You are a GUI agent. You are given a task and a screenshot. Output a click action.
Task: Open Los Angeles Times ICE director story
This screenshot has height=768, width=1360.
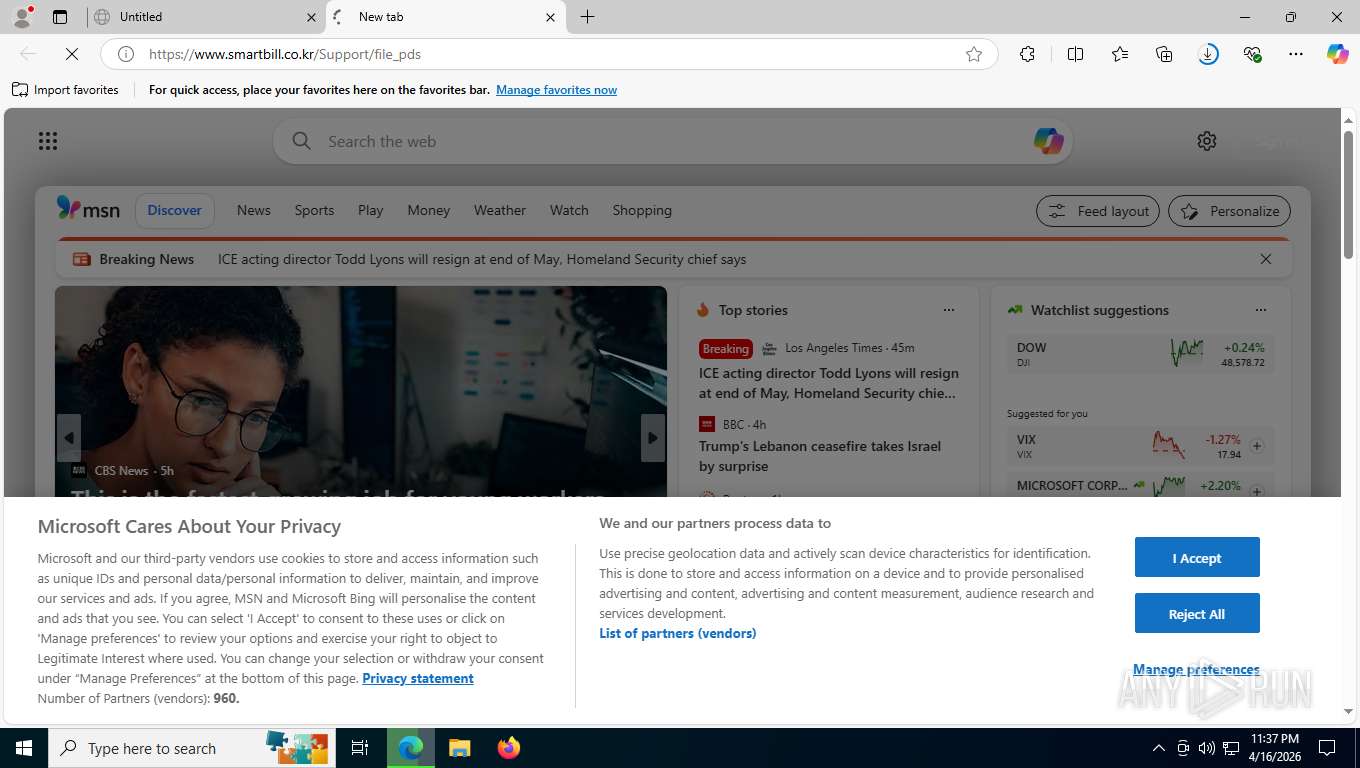[x=829, y=383]
